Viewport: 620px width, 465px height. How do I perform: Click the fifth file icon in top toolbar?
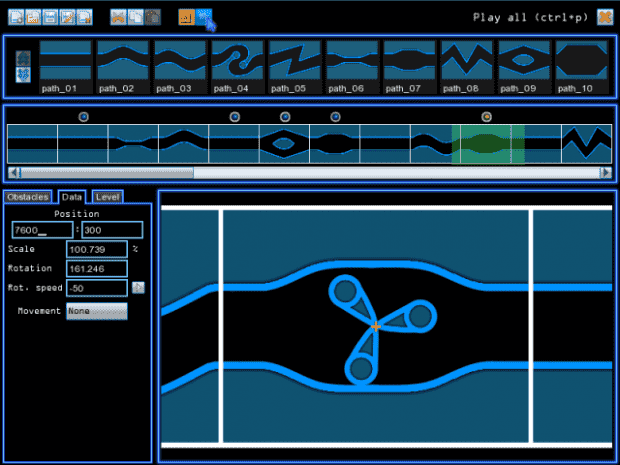[84, 17]
